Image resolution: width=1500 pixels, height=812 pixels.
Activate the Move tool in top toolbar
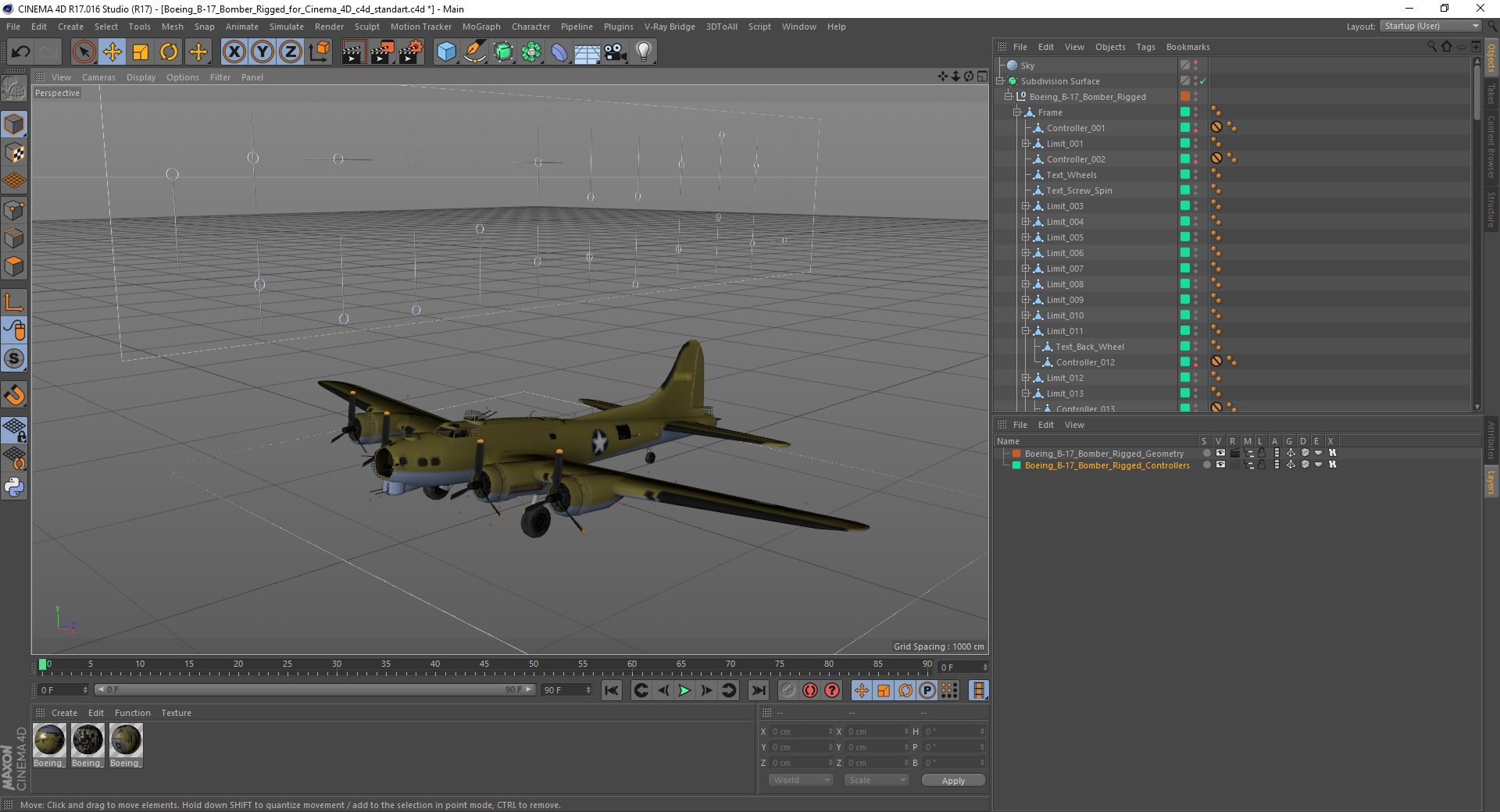click(112, 52)
